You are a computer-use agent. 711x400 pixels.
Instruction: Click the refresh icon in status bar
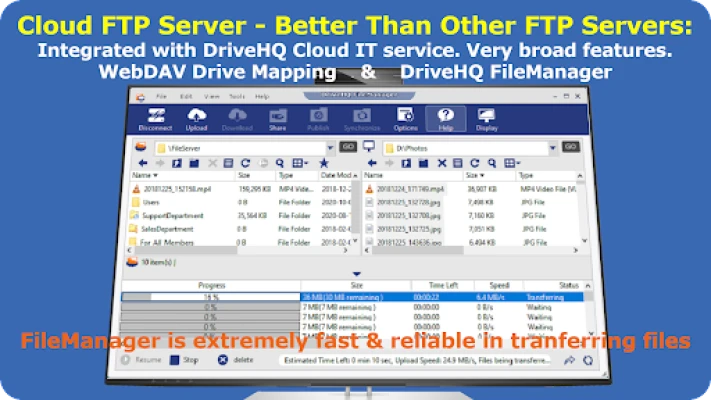tap(588, 361)
